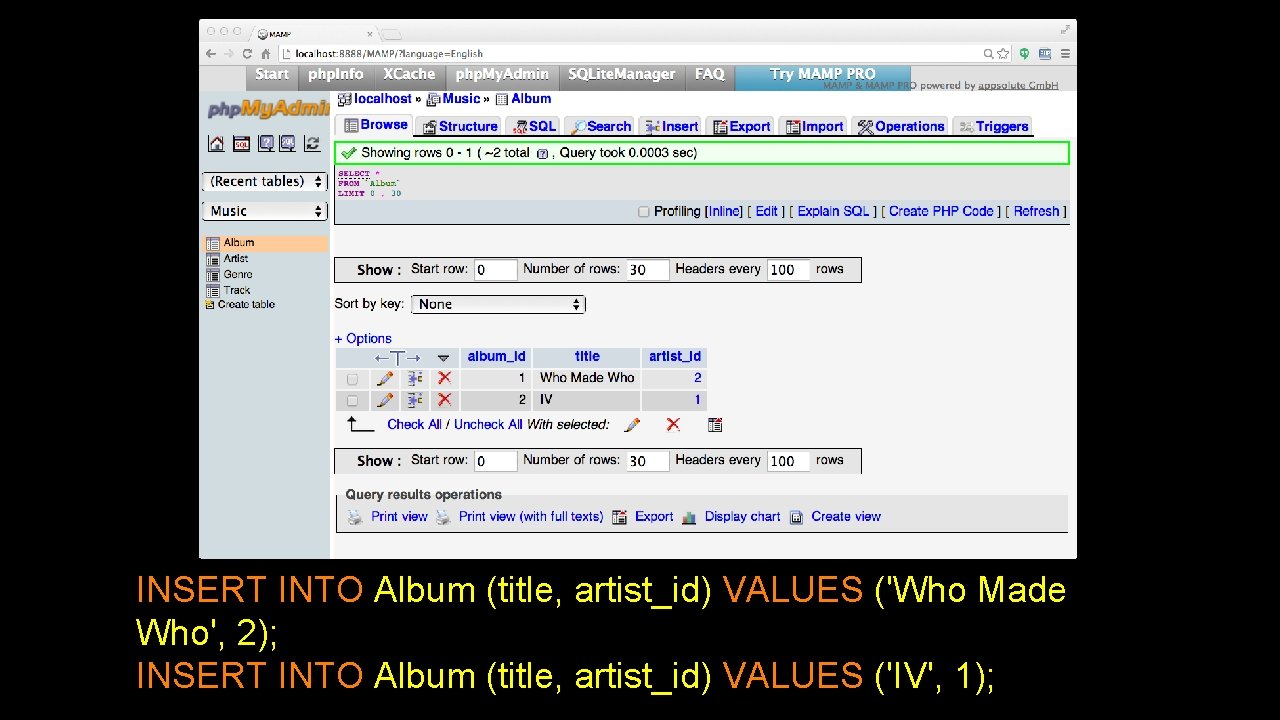Image resolution: width=1280 pixels, height=720 pixels.
Task: Expand the + Options link
Action: tap(363, 339)
